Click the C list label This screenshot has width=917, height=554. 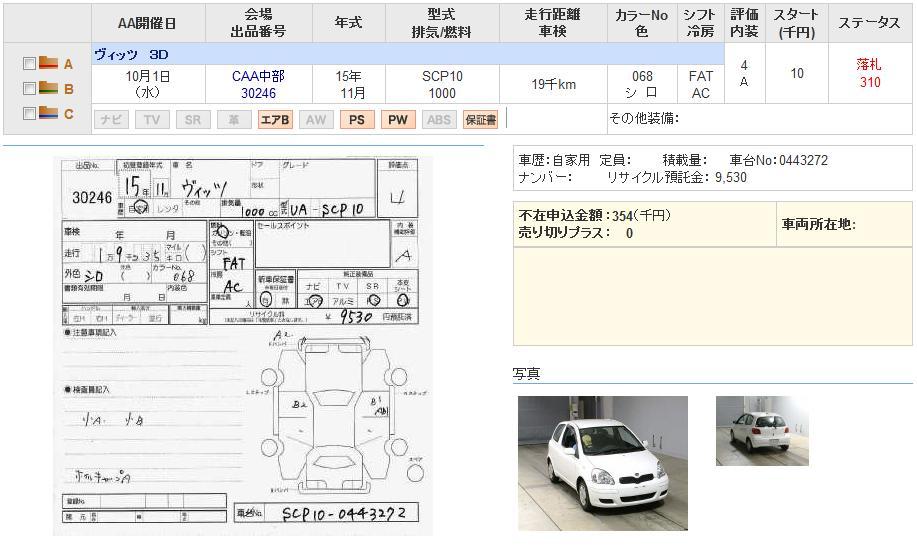[x=68, y=114]
